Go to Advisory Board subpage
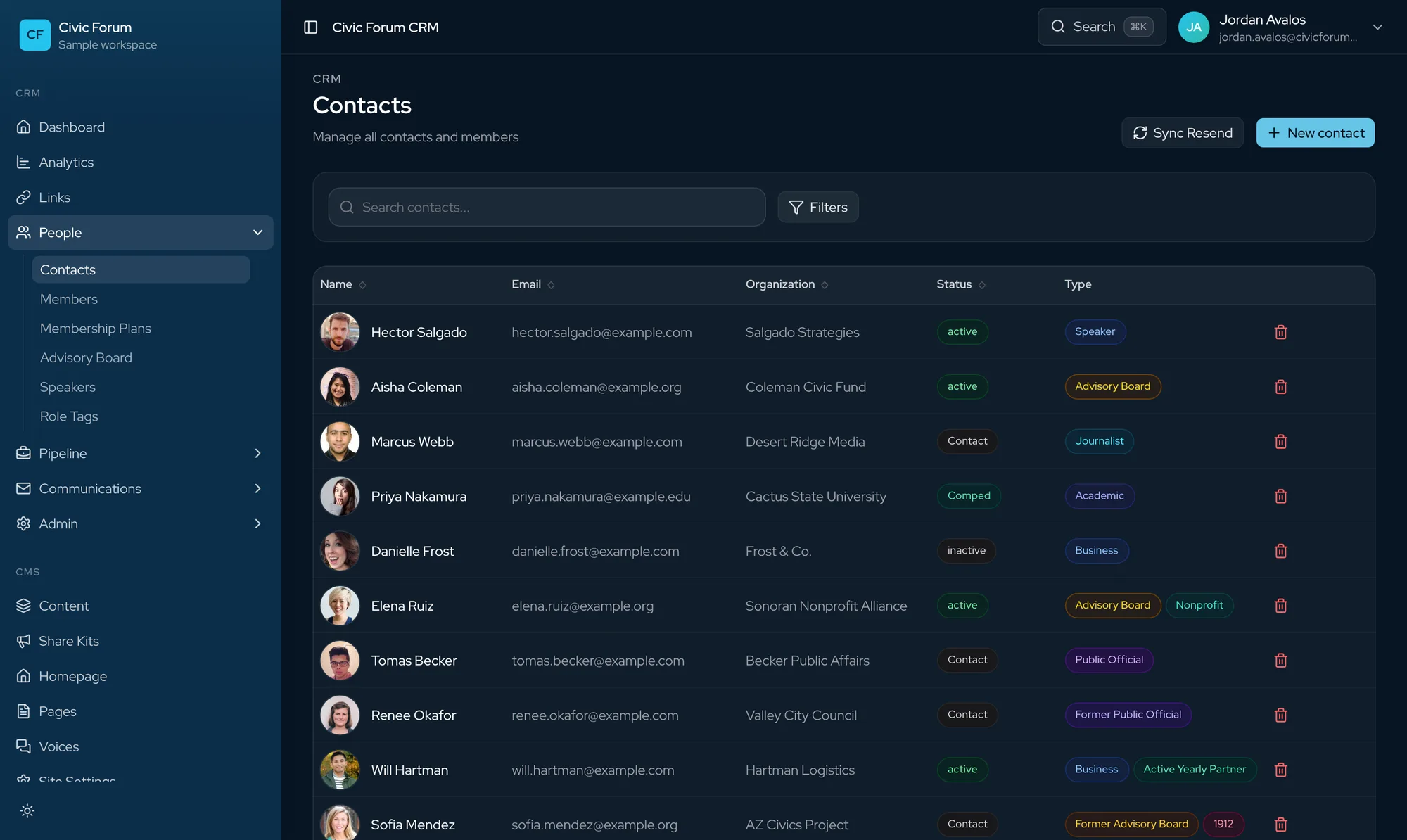Screen dimensions: 1407x840 click(141, 357)
